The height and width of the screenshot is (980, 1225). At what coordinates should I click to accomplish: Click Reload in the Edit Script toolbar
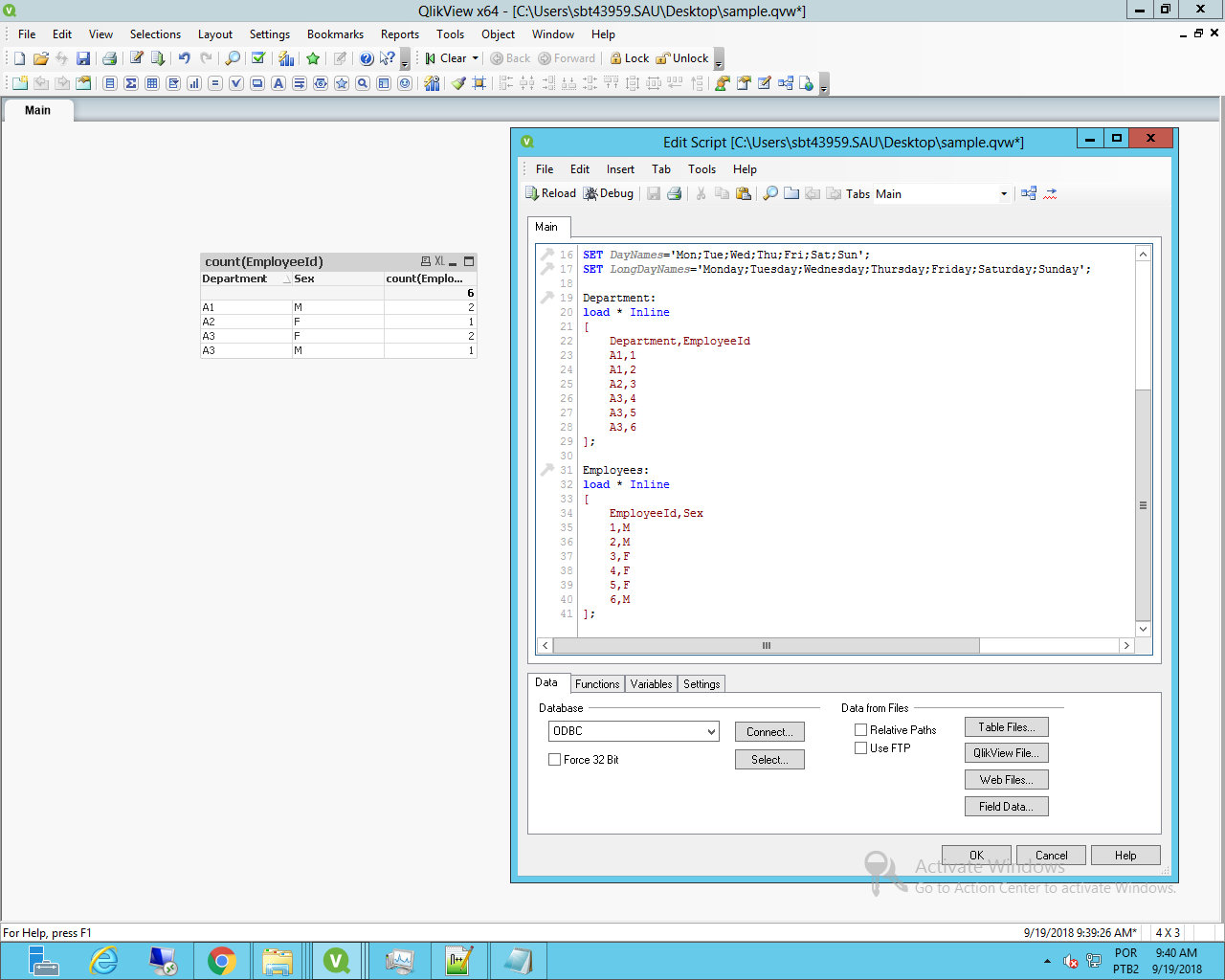(550, 193)
